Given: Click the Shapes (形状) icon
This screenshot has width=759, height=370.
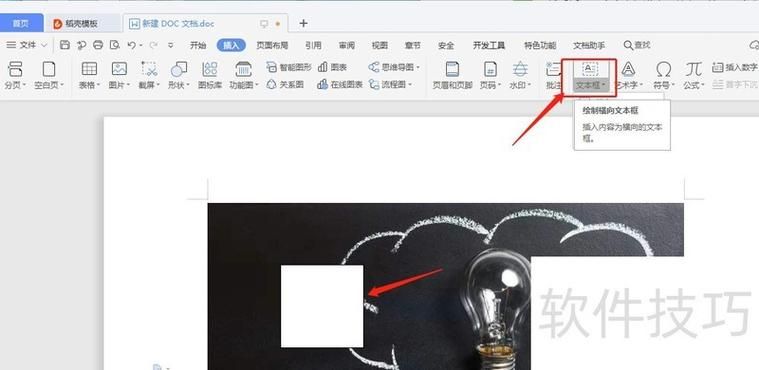Looking at the screenshot, I should click(x=179, y=69).
